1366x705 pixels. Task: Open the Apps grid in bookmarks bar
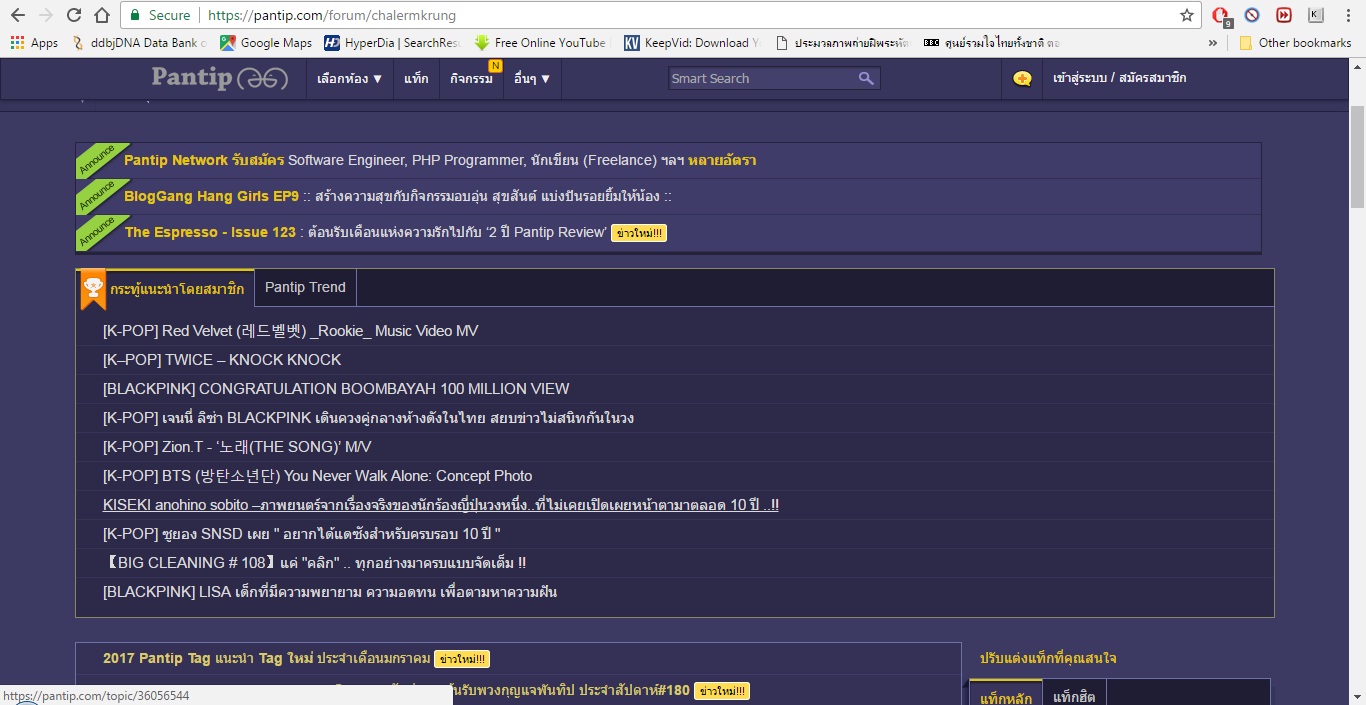click(x=35, y=43)
